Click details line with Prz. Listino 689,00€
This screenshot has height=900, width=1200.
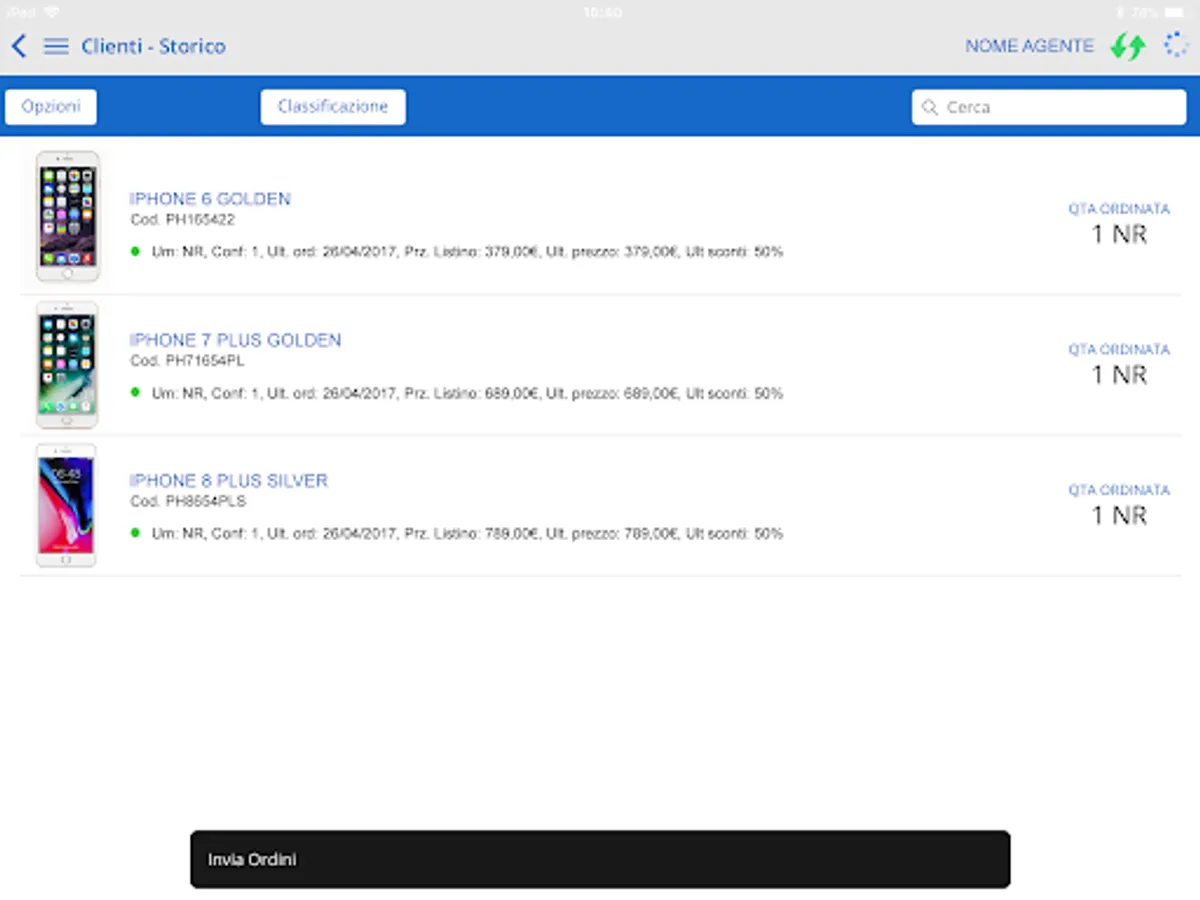(x=467, y=394)
